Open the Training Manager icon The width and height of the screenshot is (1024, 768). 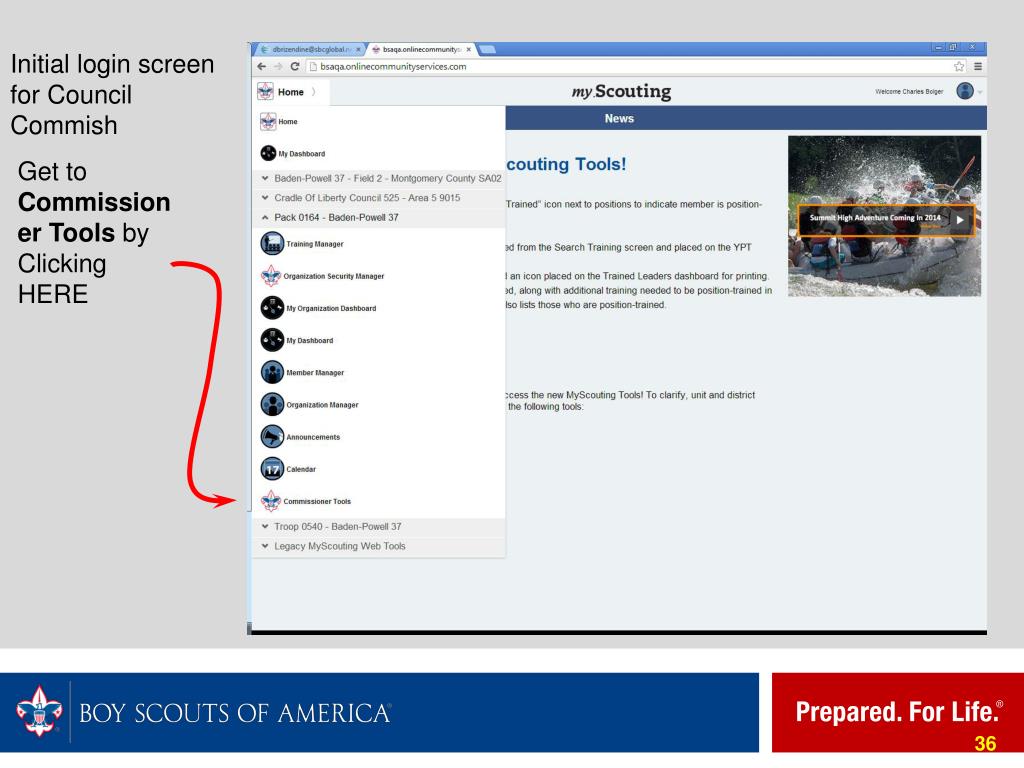point(272,244)
